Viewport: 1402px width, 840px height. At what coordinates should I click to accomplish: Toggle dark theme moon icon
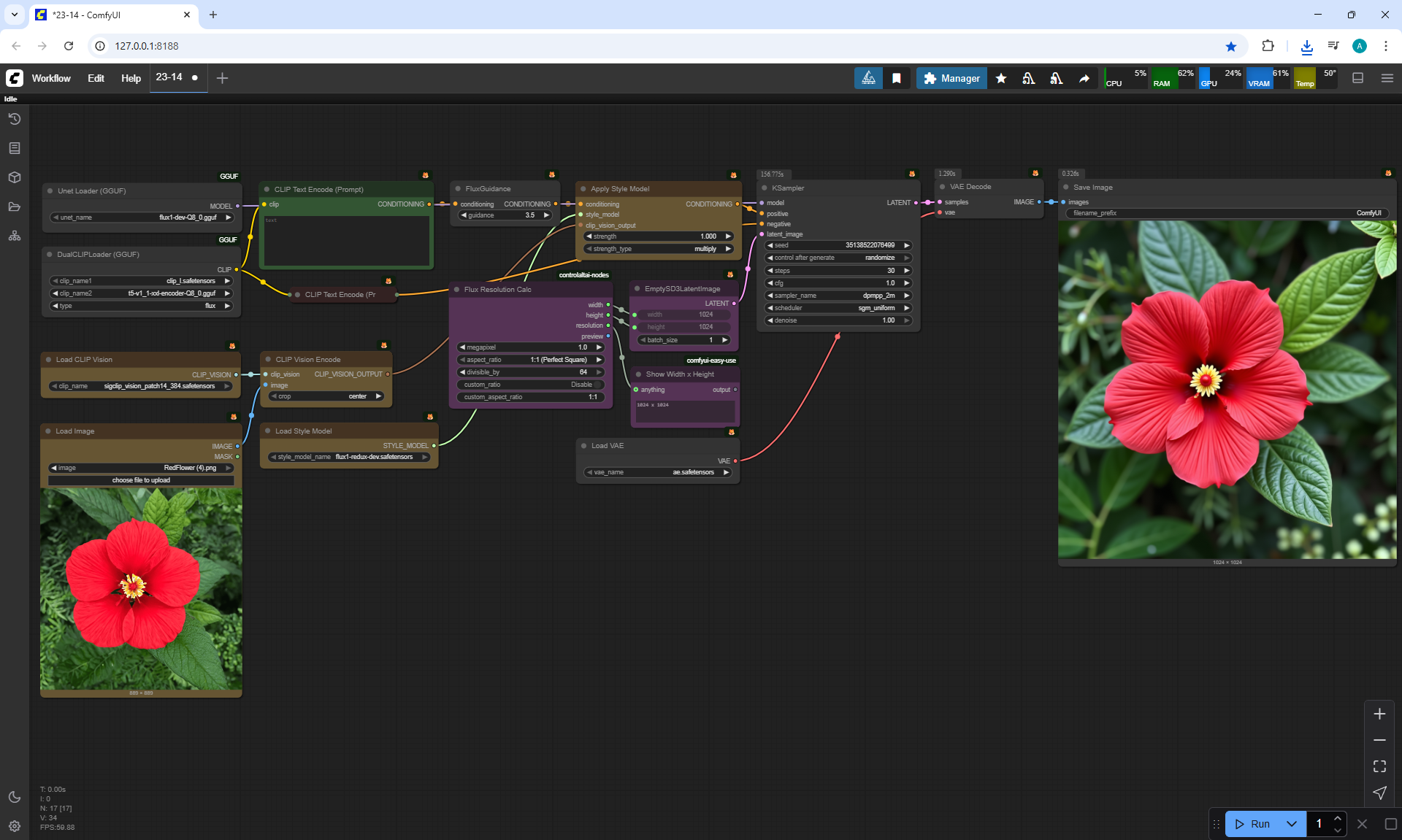(14, 797)
